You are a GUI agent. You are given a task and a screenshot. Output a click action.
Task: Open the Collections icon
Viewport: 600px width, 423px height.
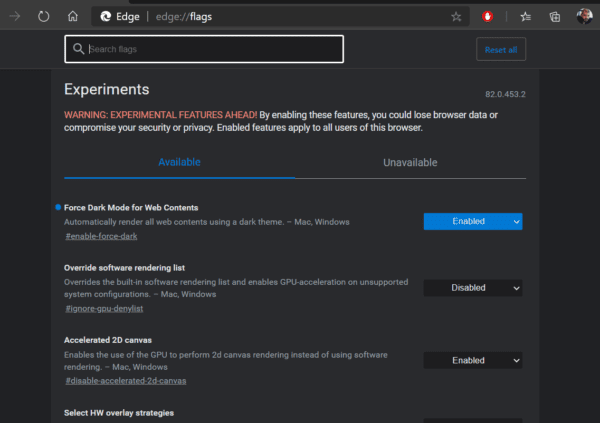554,16
